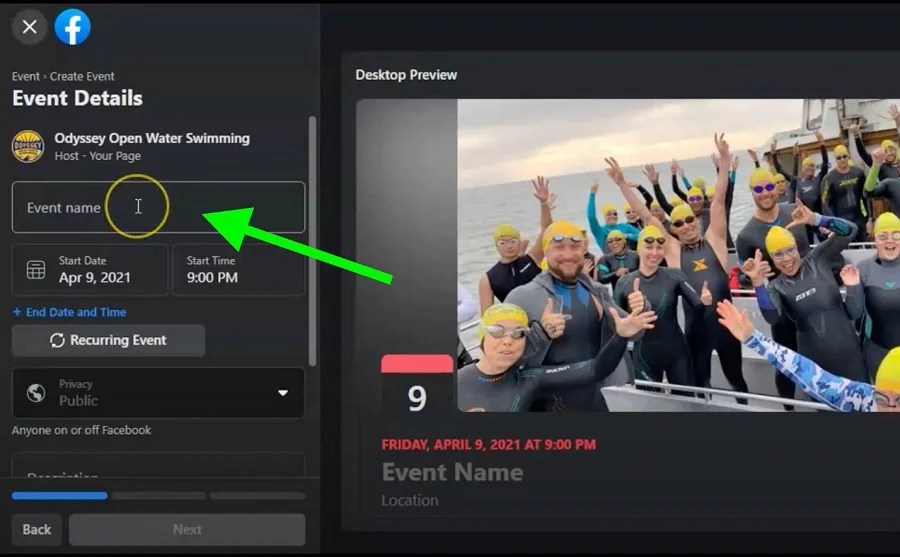Image resolution: width=900 pixels, height=557 pixels.
Task: Close the event creation panel with X
Action: point(30,27)
